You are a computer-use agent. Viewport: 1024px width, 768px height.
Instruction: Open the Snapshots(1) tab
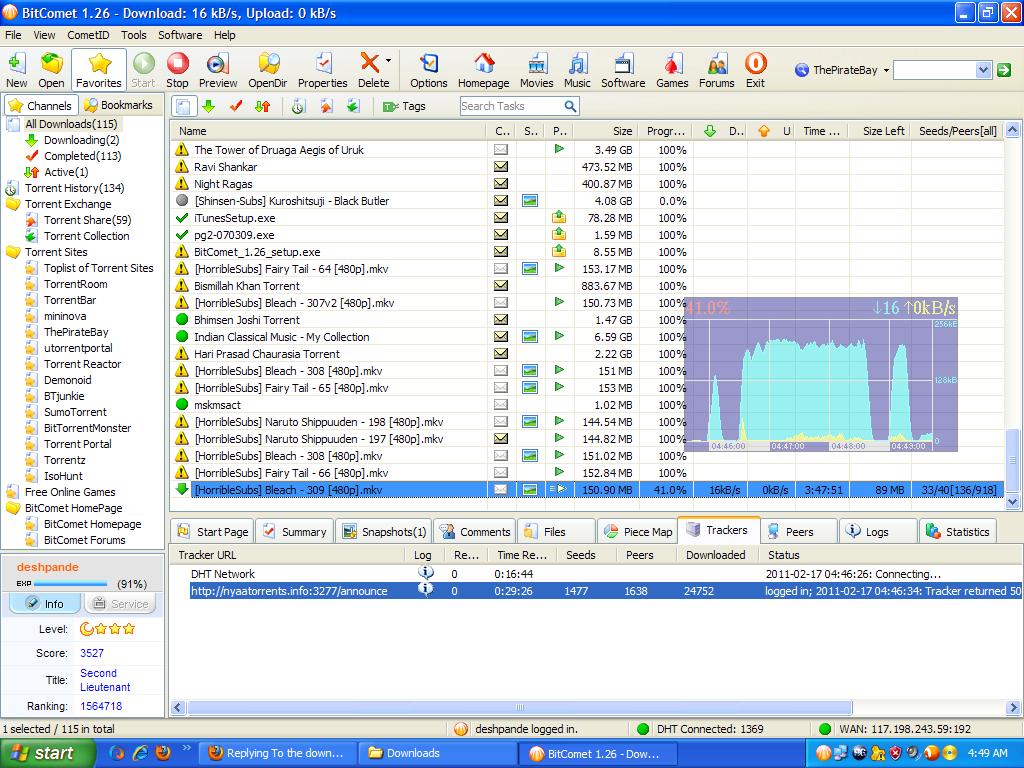[x=385, y=532]
